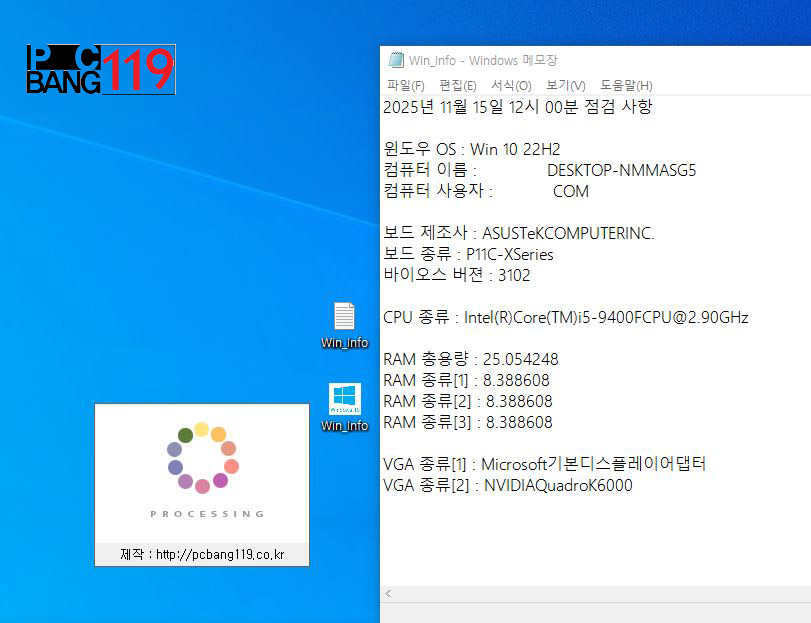Viewport: 811px width, 623px height.
Task: Open the 서식(O) menu
Action: (511, 85)
